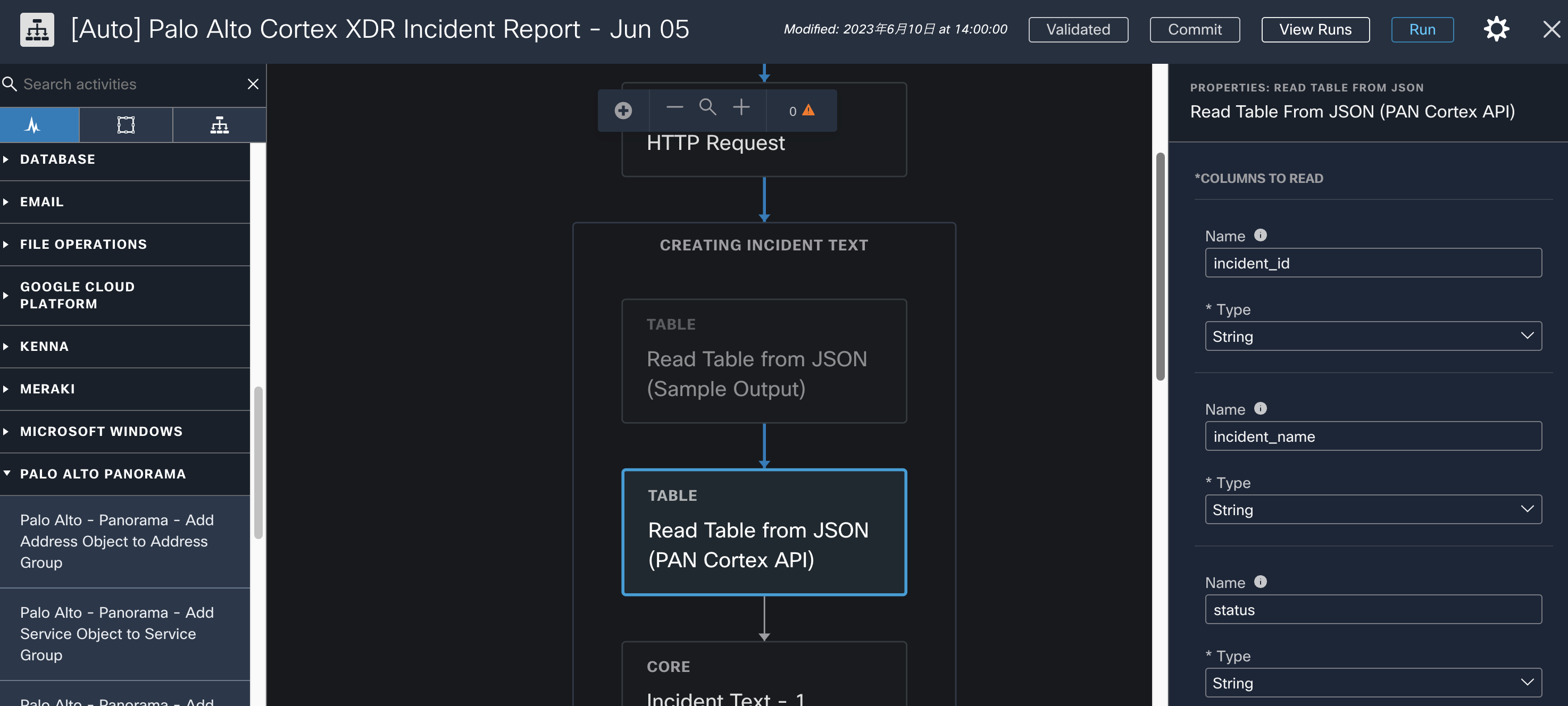Switch to the atomic actions tab

click(x=126, y=125)
